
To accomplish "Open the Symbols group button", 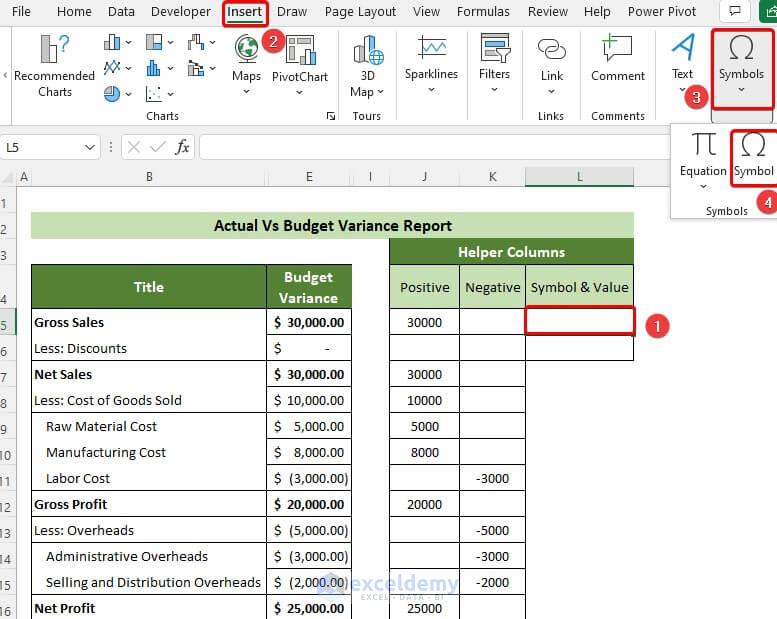I will pyautogui.click(x=741, y=68).
